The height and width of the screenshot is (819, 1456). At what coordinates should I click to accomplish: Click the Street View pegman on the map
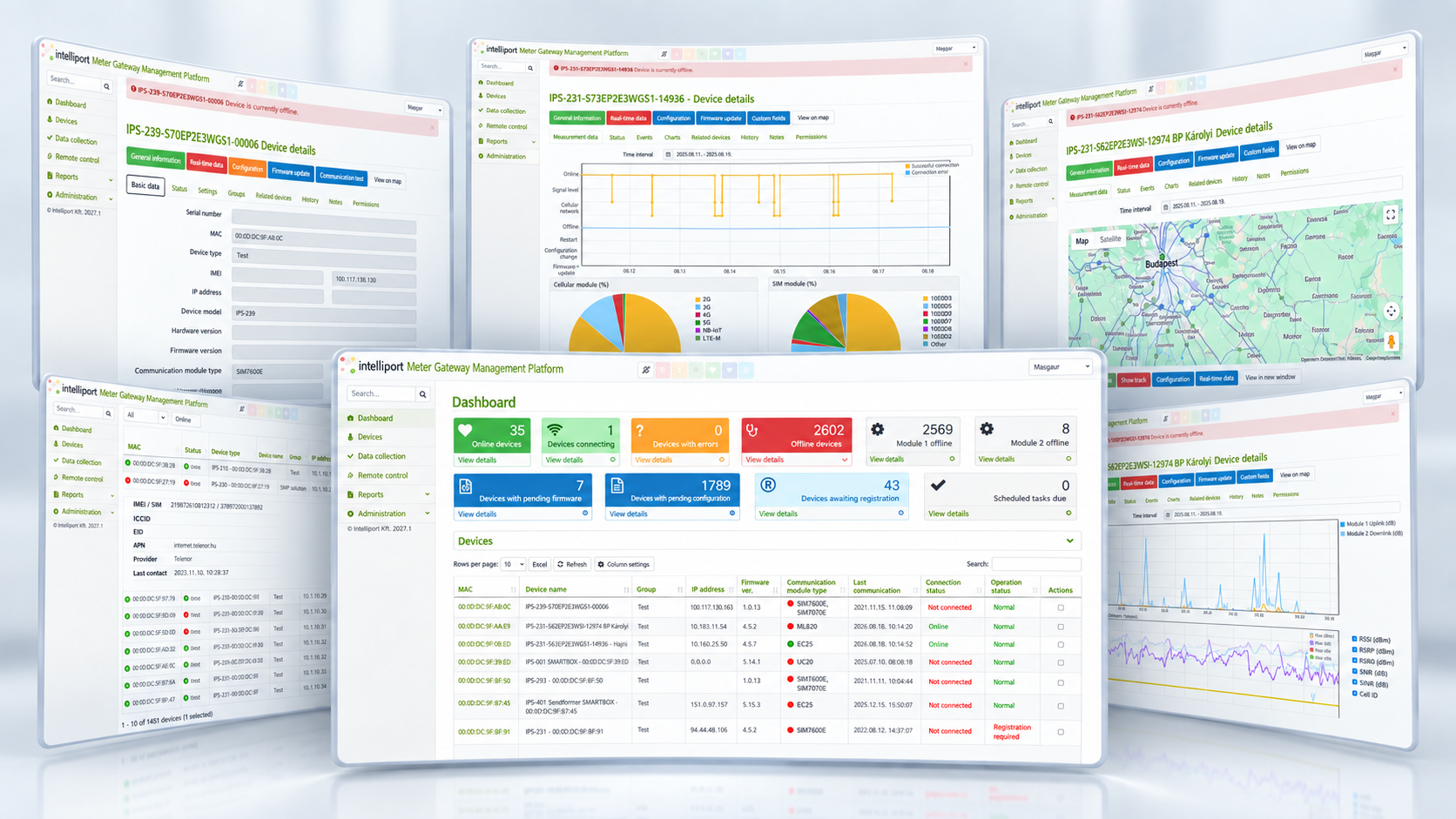[x=1392, y=341]
